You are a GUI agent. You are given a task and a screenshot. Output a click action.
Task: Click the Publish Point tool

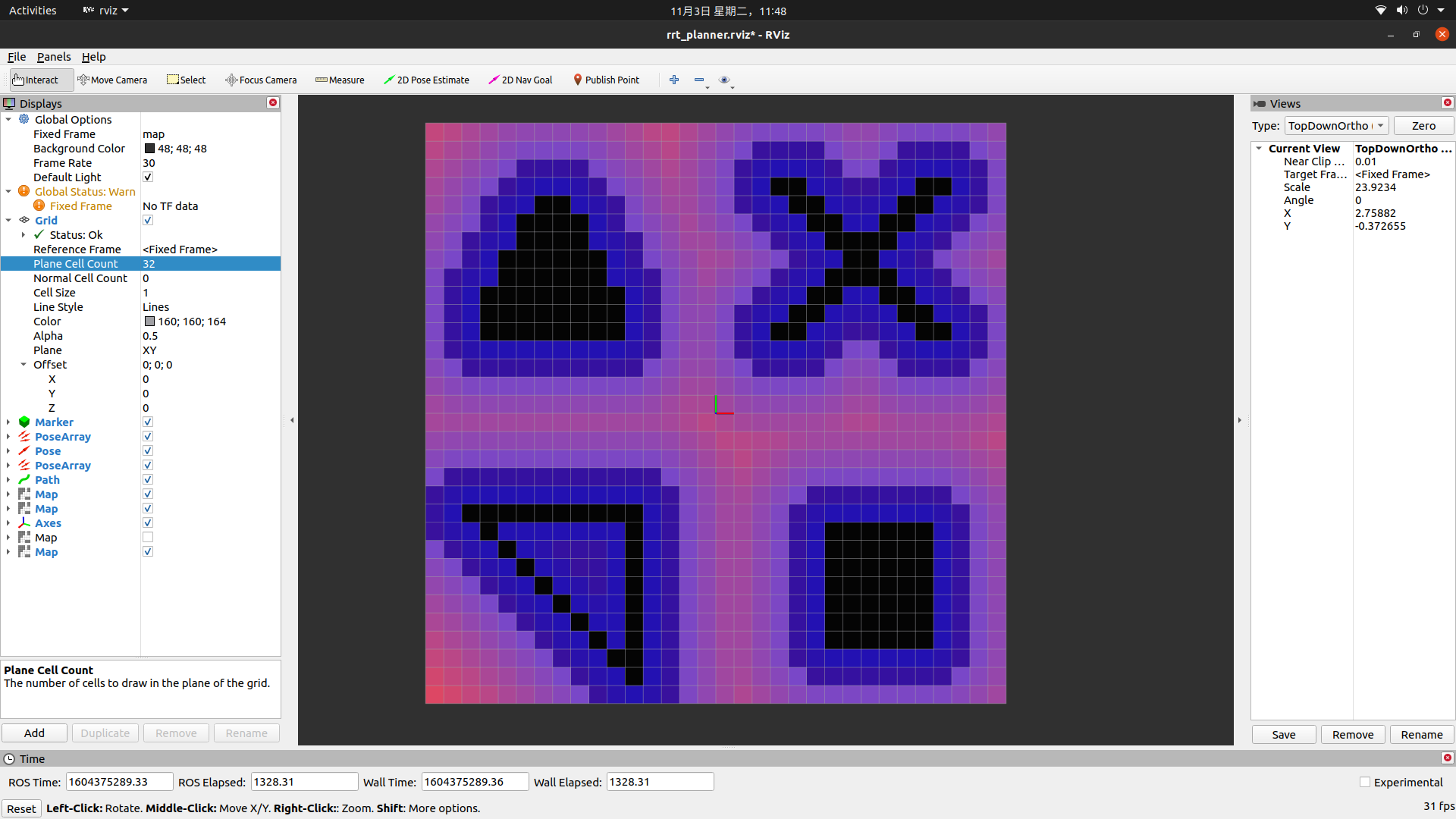604,79
